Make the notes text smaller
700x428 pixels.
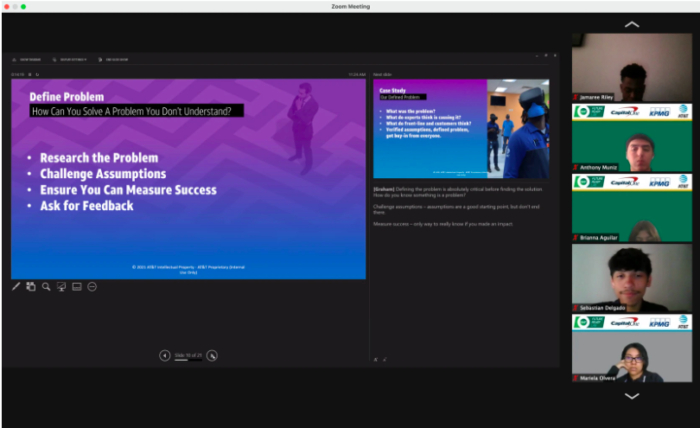[385, 359]
